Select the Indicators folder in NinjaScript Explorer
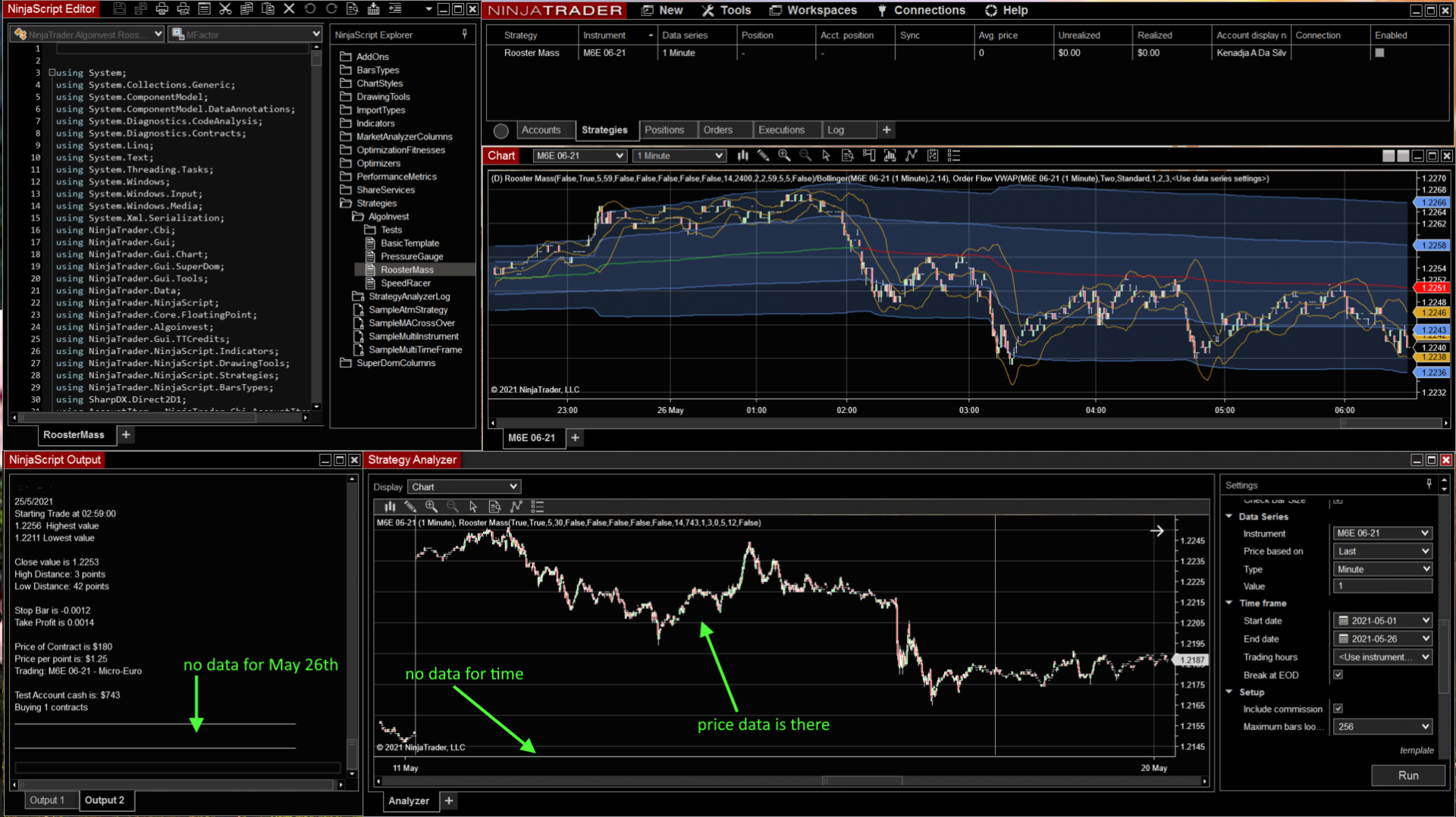The width and height of the screenshot is (1456, 817). tap(375, 123)
